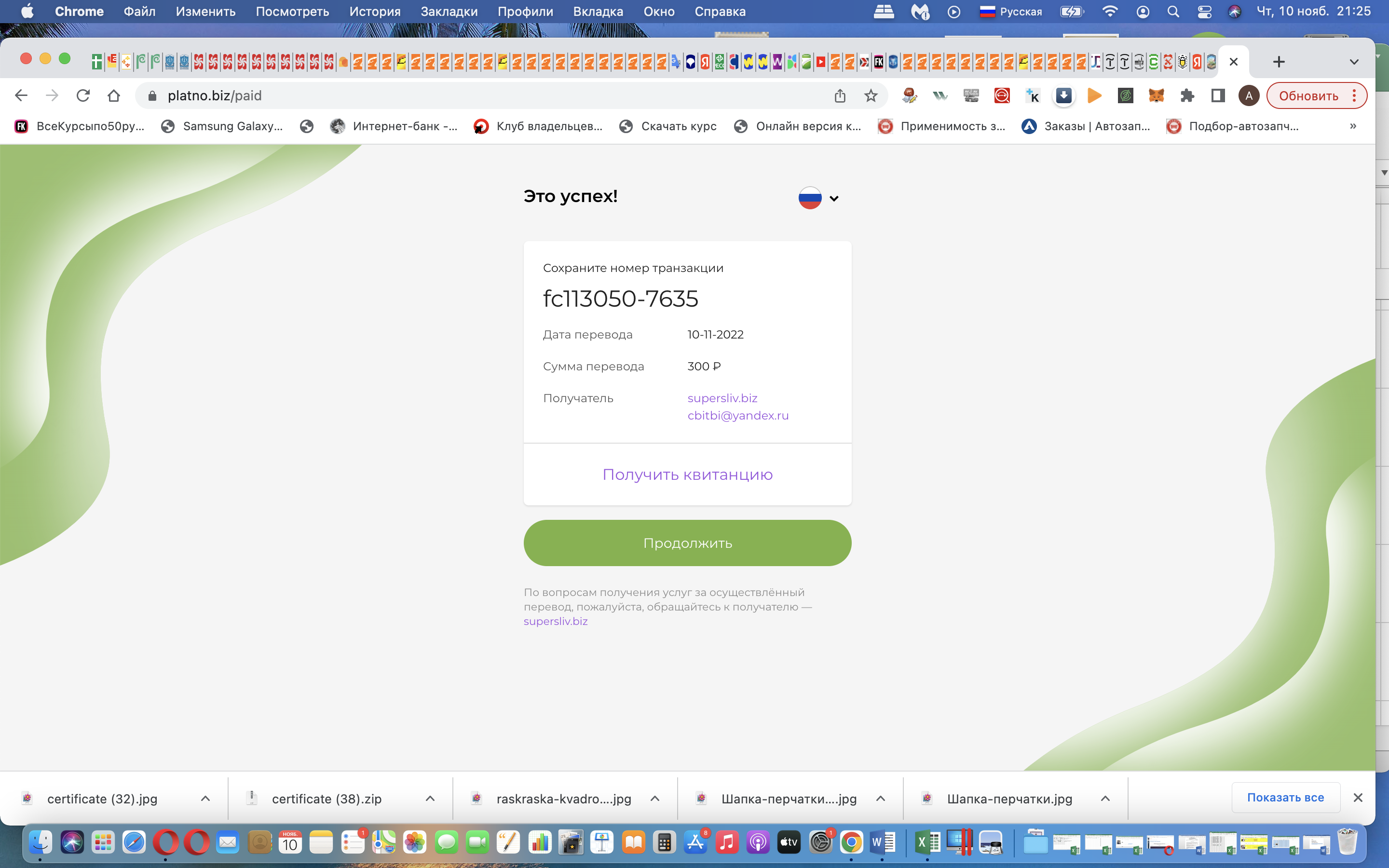Screen dimensions: 1389x868
Task: Open the App Store from the Dock
Action: [x=695, y=842]
